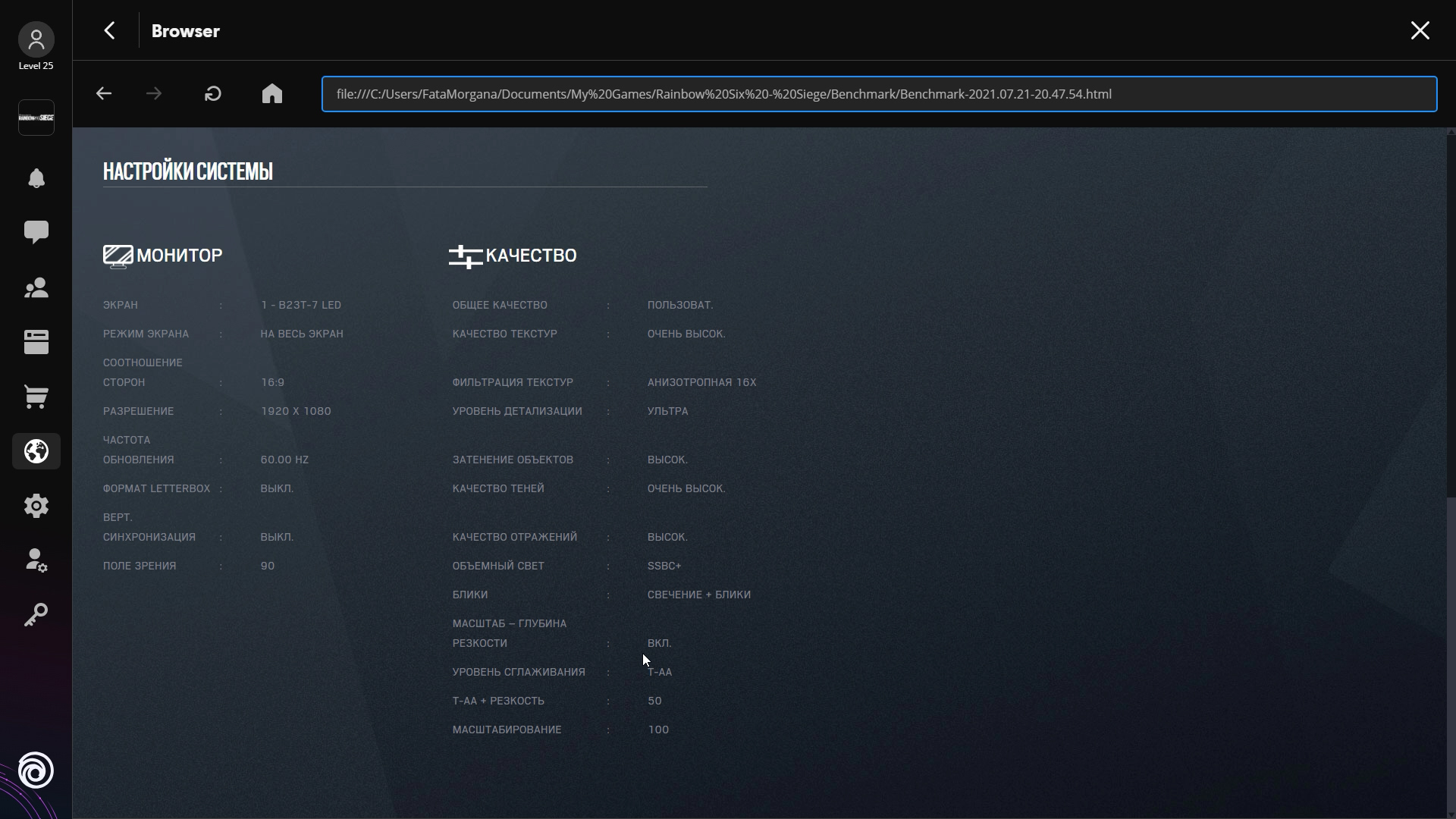Select the label РАЗРЕШЕНИЕ
1456x819 pixels.
click(x=138, y=411)
